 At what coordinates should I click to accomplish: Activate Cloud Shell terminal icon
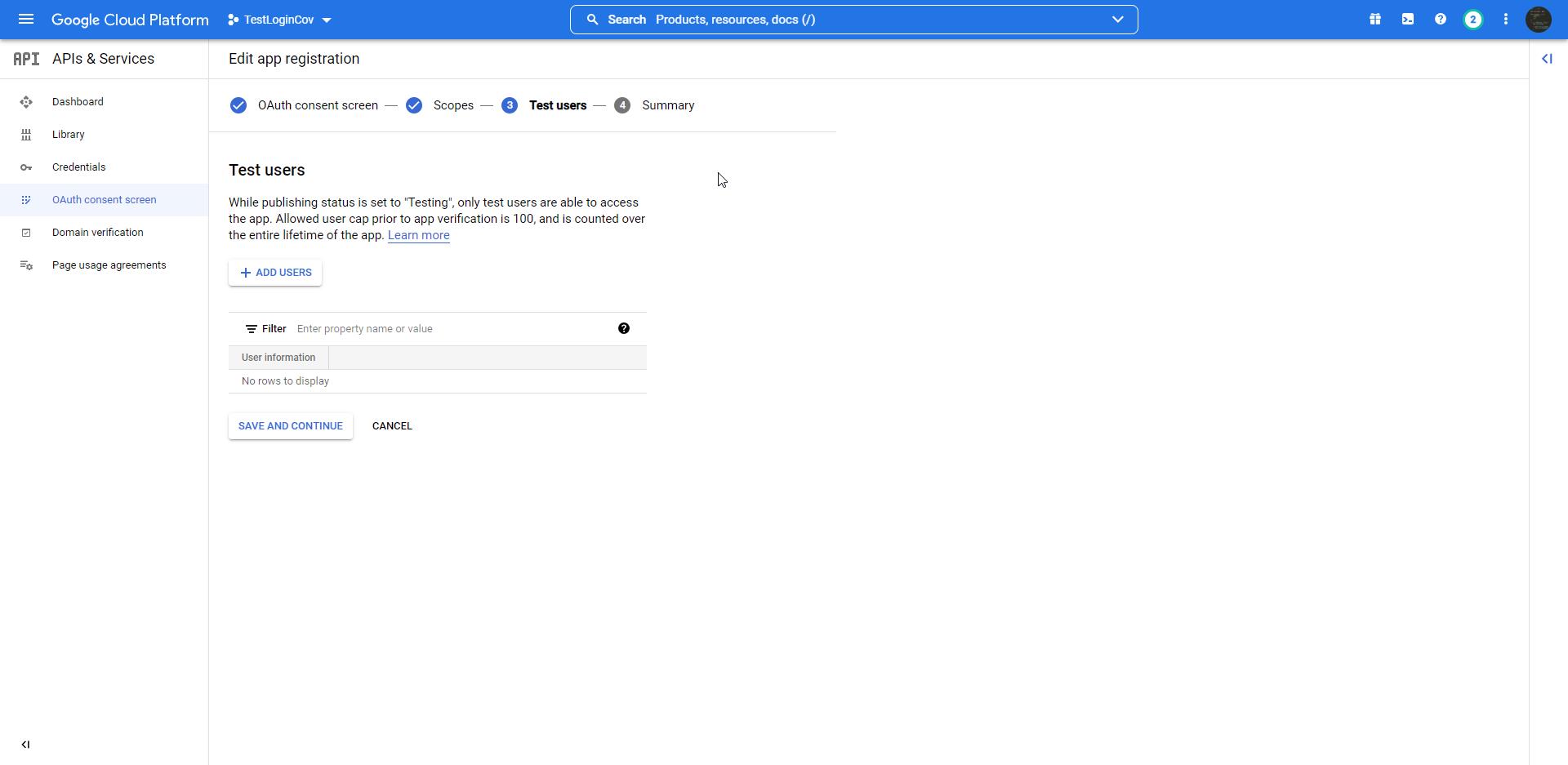(1408, 20)
